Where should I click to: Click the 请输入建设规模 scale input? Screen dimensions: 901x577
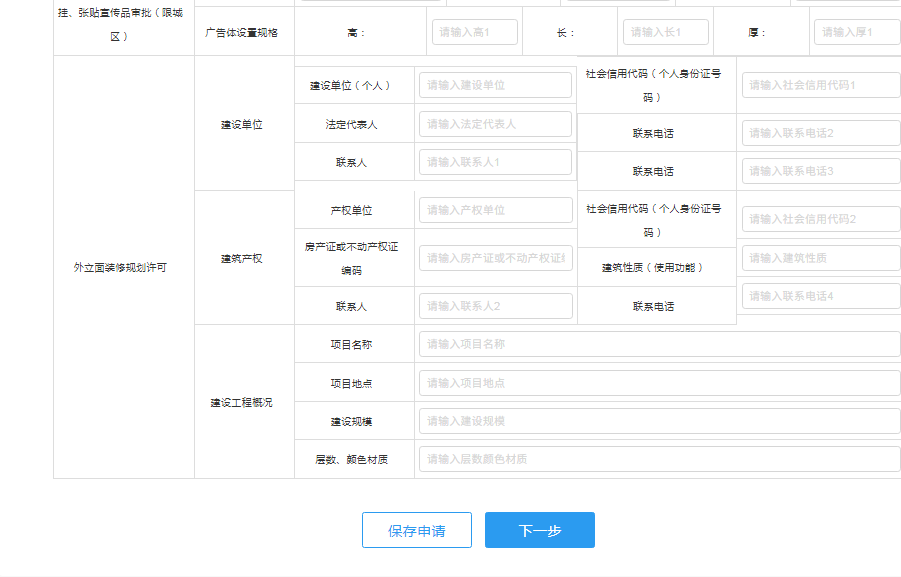[x=659, y=421]
